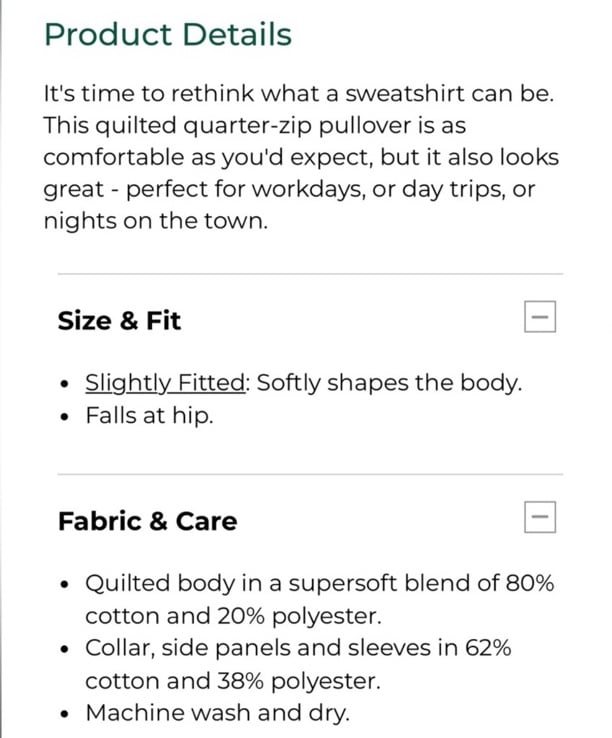Click bullet dot beside Collar, side panels

coord(65,650)
